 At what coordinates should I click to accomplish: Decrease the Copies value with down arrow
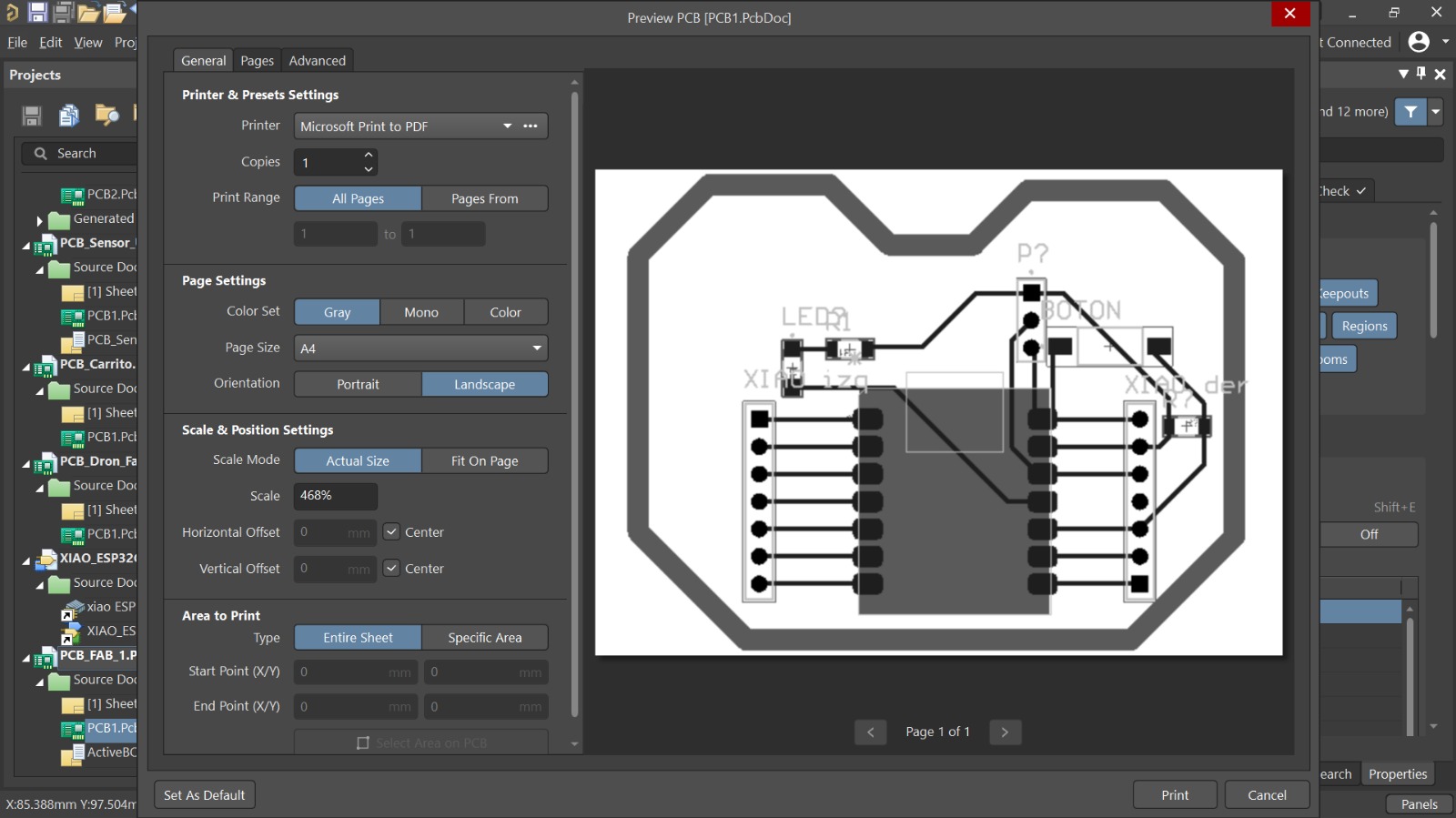[x=369, y=169]
